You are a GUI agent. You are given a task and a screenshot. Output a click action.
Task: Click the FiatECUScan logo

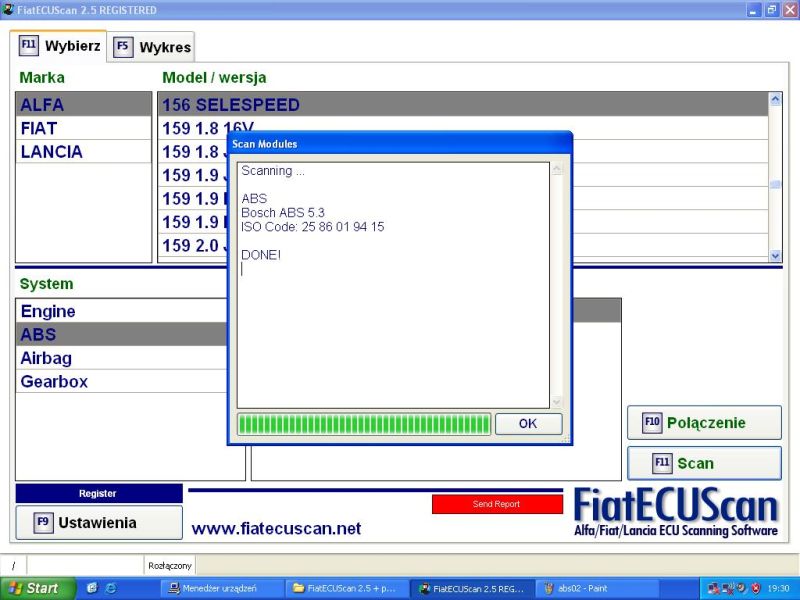click(x=676, y=512)
